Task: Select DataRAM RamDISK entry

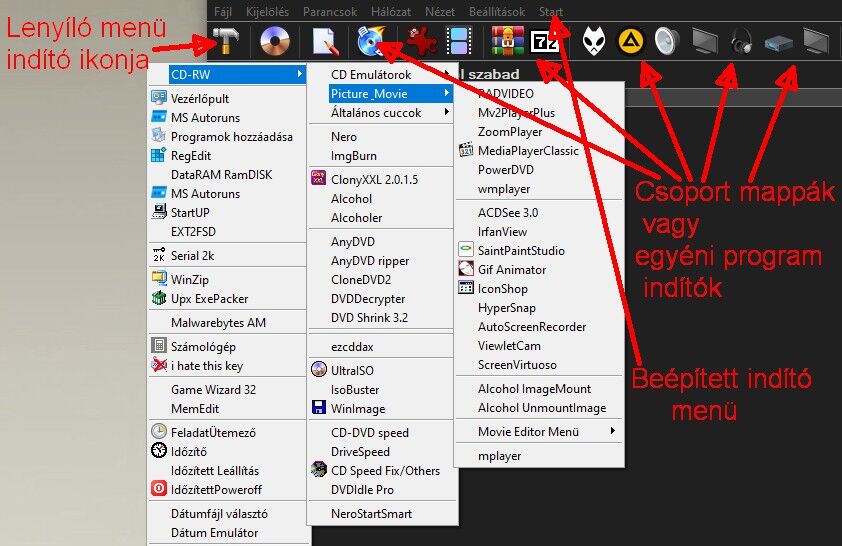Action: pyautogui.click(x=228, y=174)
